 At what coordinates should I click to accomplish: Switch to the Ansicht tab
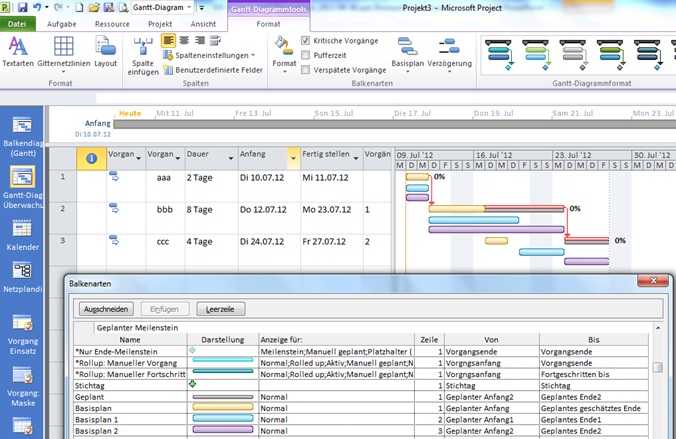click(203, 24)
